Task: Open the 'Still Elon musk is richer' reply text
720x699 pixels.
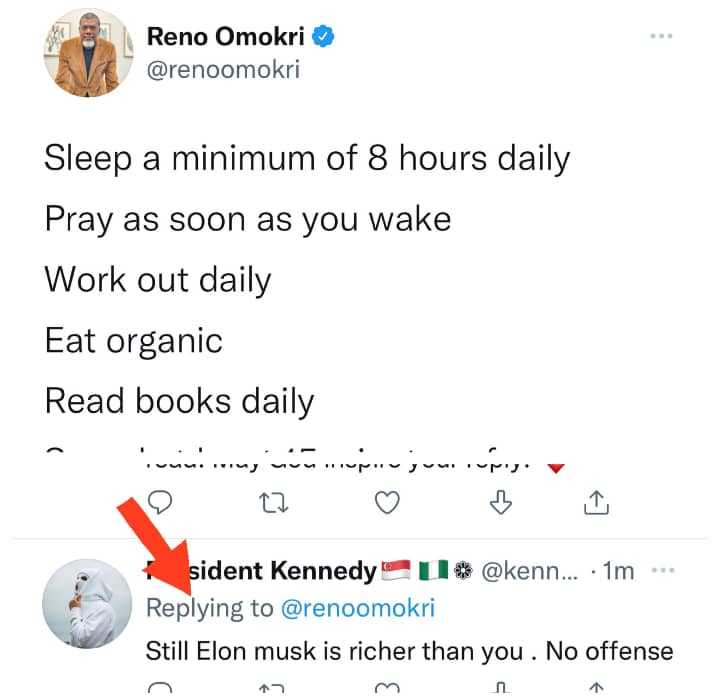Action: point(409,651)
